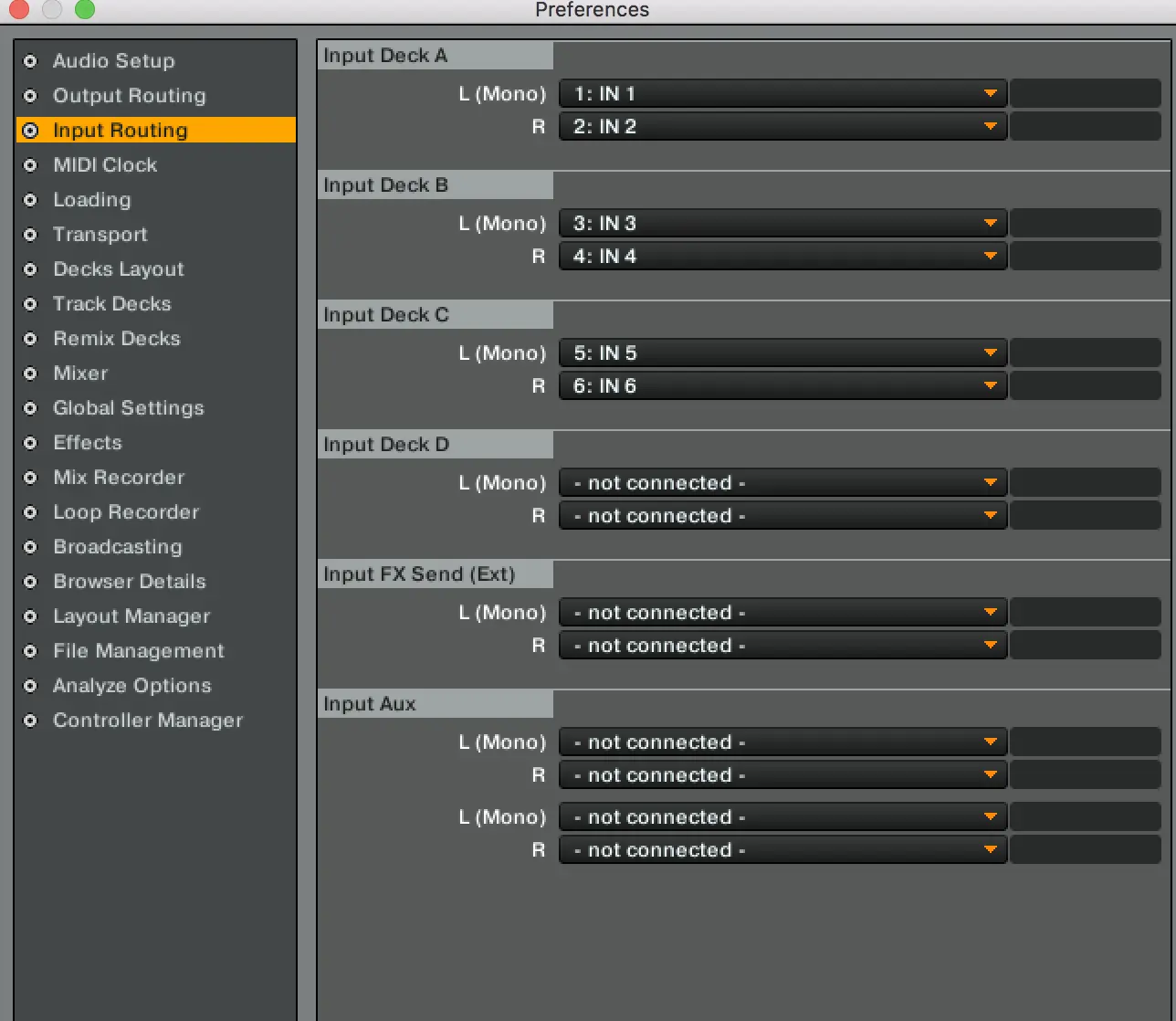
Task: Open File Management preferences
Action: 138,651
